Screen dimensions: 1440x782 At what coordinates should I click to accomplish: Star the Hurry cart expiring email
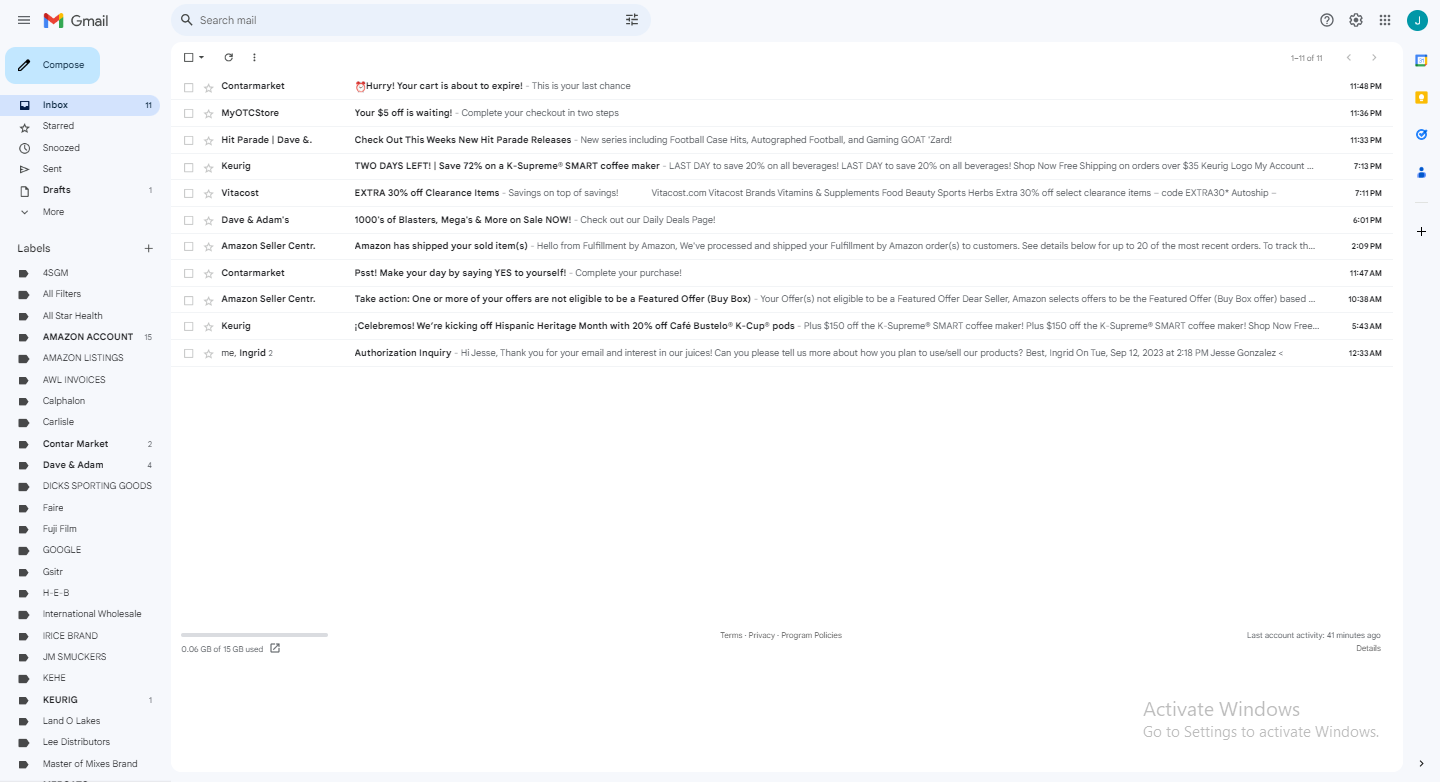(x=208, y=87)
